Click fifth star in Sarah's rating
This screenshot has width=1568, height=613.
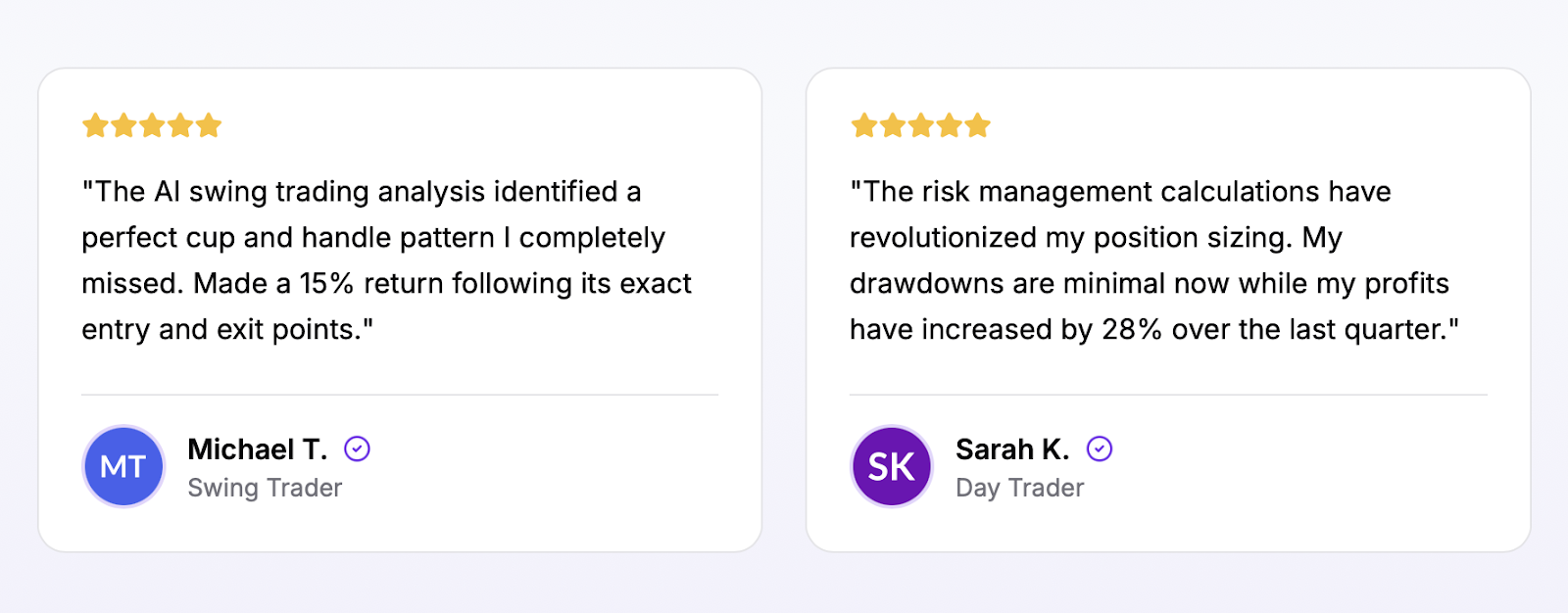[x=977, y=125]
